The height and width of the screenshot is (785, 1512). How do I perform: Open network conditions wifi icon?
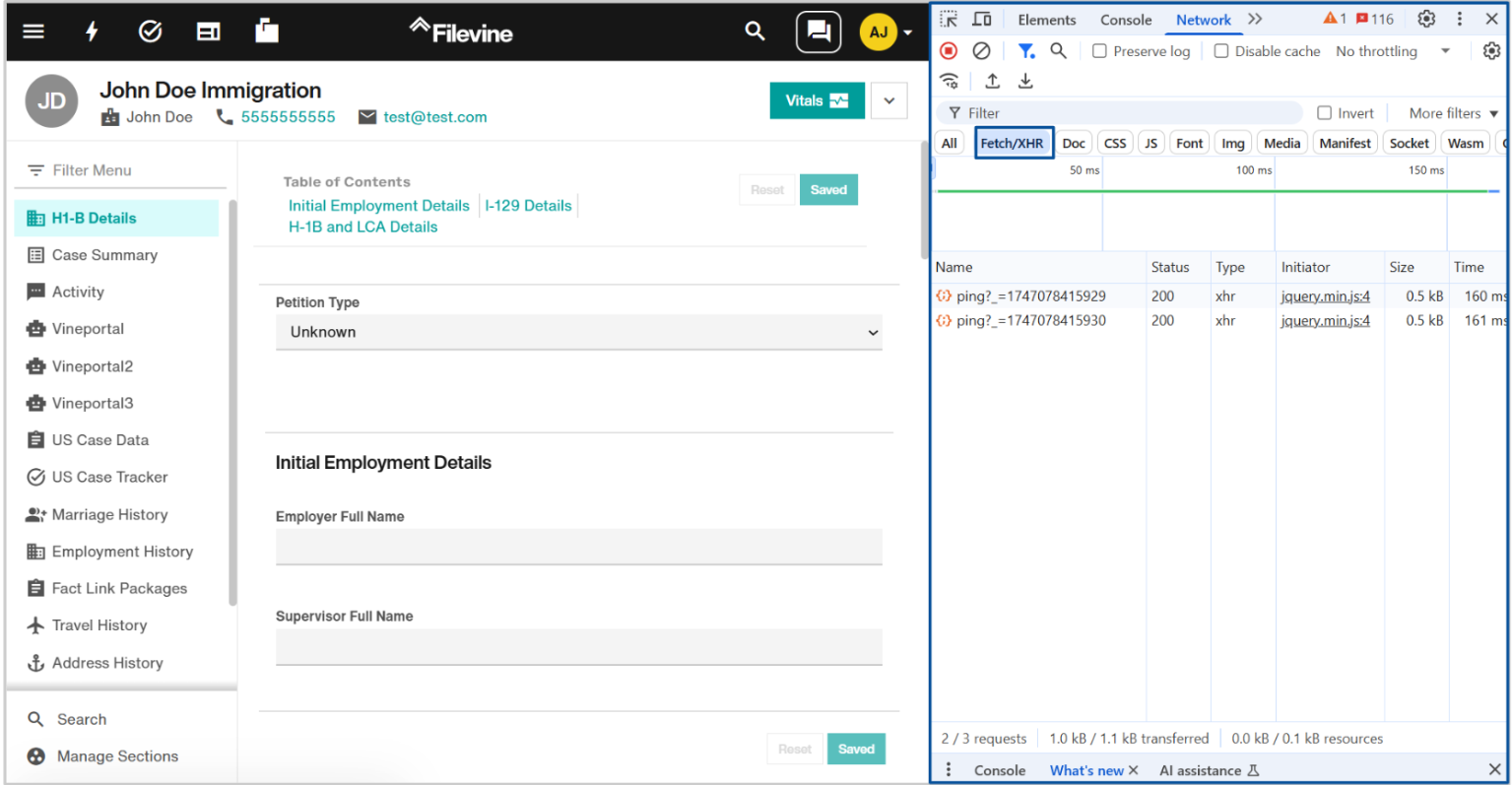pos(950,81)
